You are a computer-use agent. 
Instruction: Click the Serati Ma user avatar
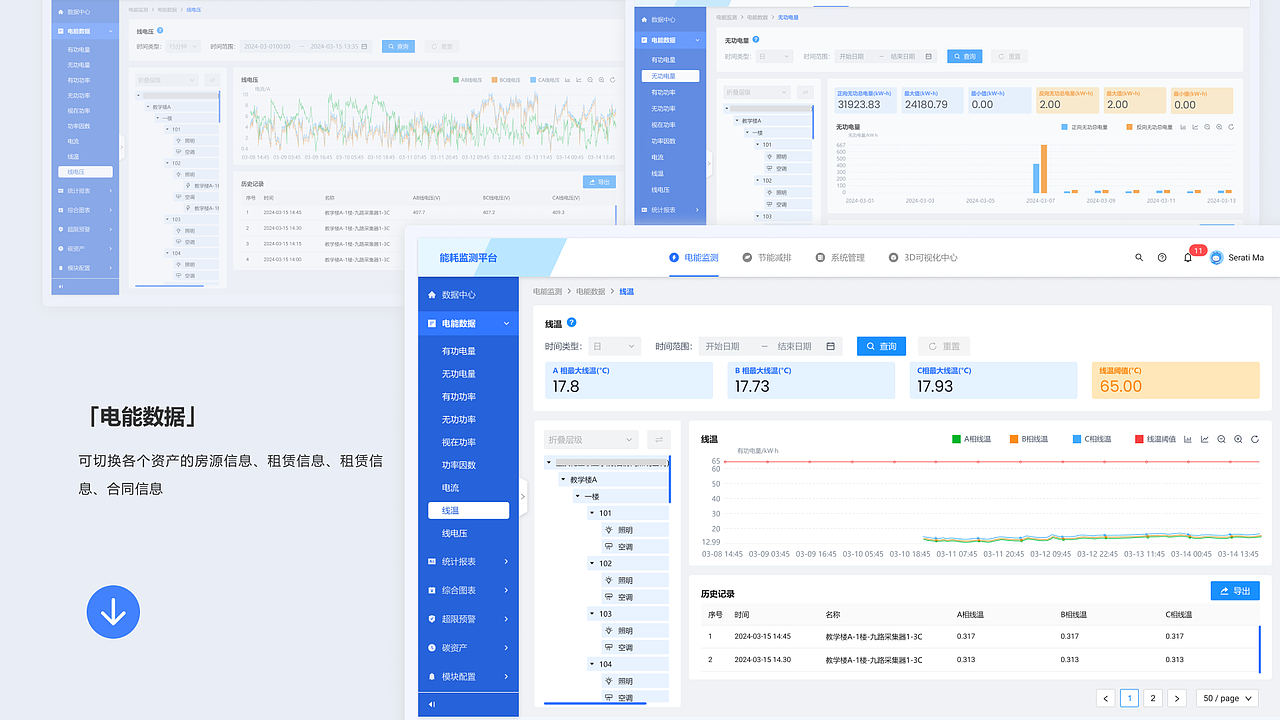pos(1216,258)
